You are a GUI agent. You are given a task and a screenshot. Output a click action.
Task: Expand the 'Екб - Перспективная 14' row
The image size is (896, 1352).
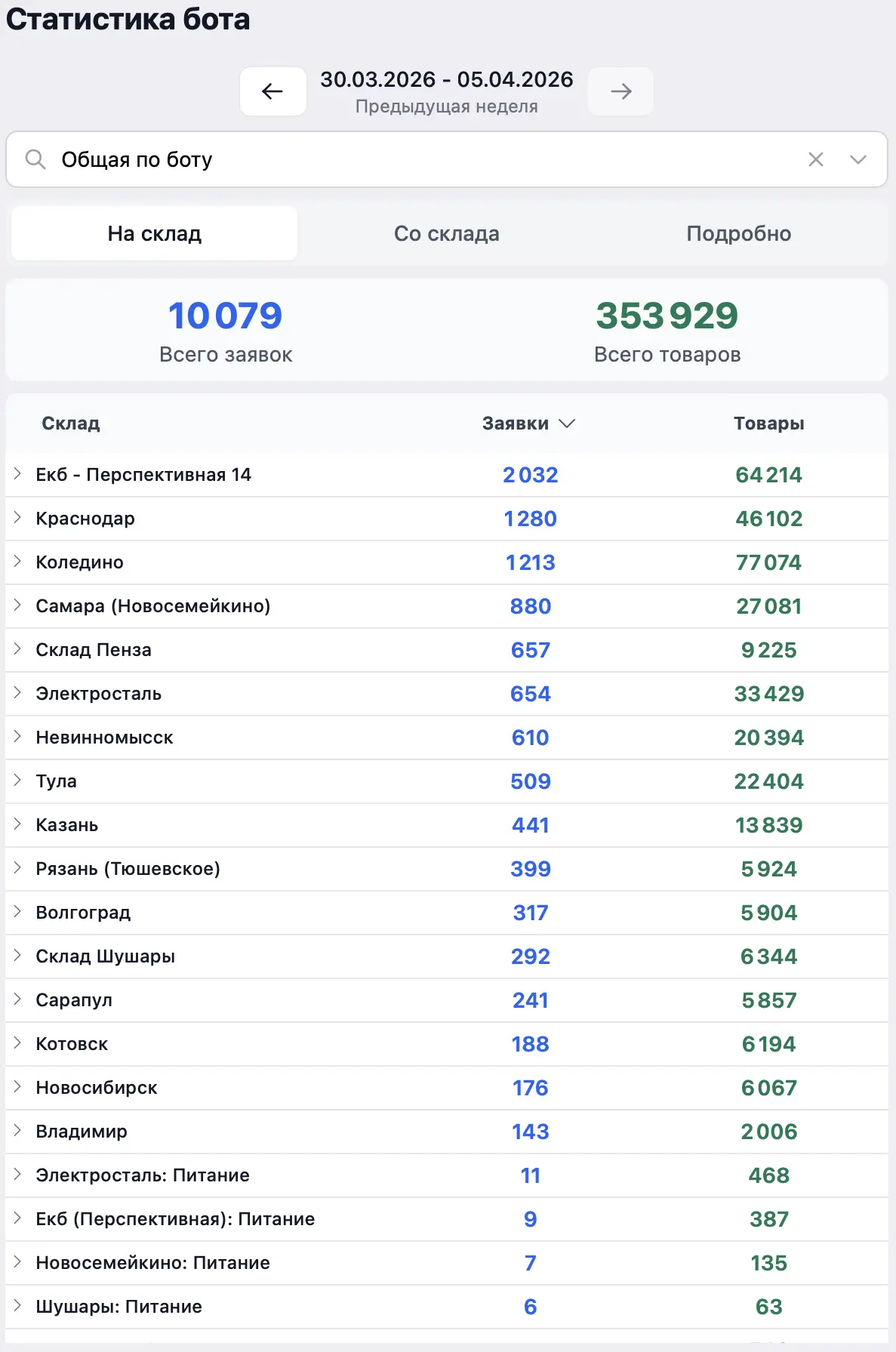[17, 474]
